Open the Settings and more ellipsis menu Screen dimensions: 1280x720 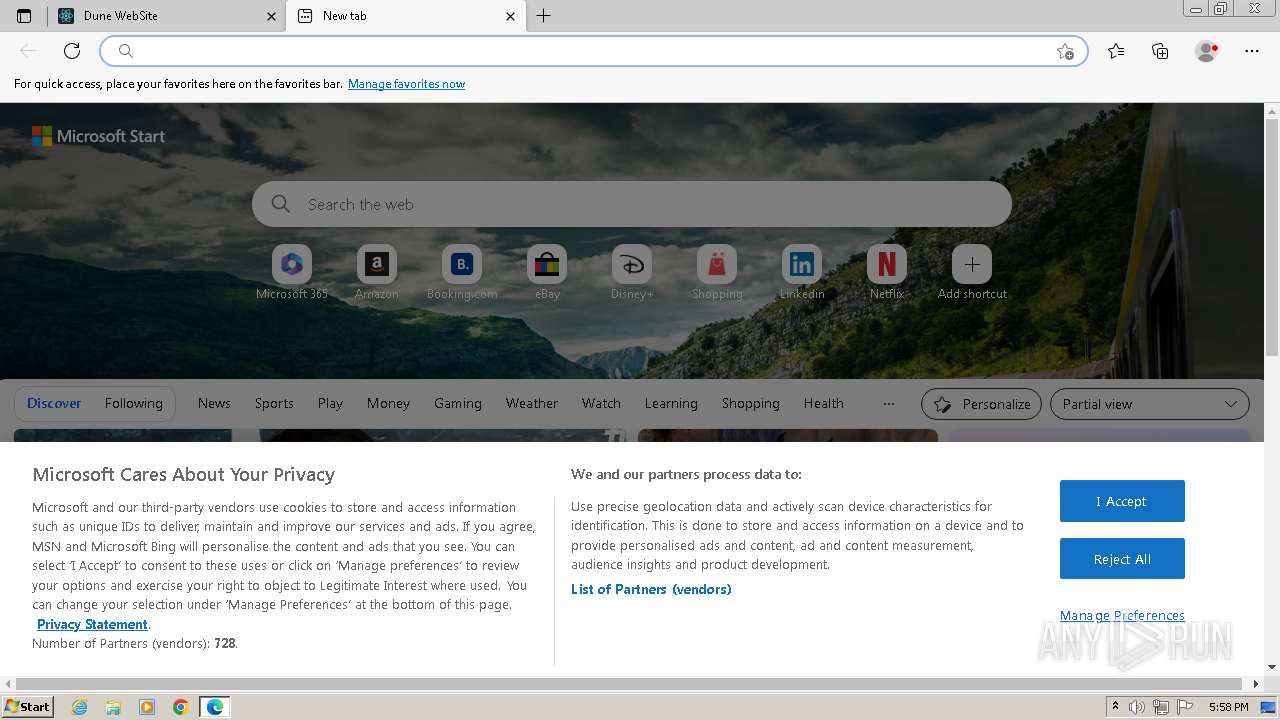coord(1252,51)
